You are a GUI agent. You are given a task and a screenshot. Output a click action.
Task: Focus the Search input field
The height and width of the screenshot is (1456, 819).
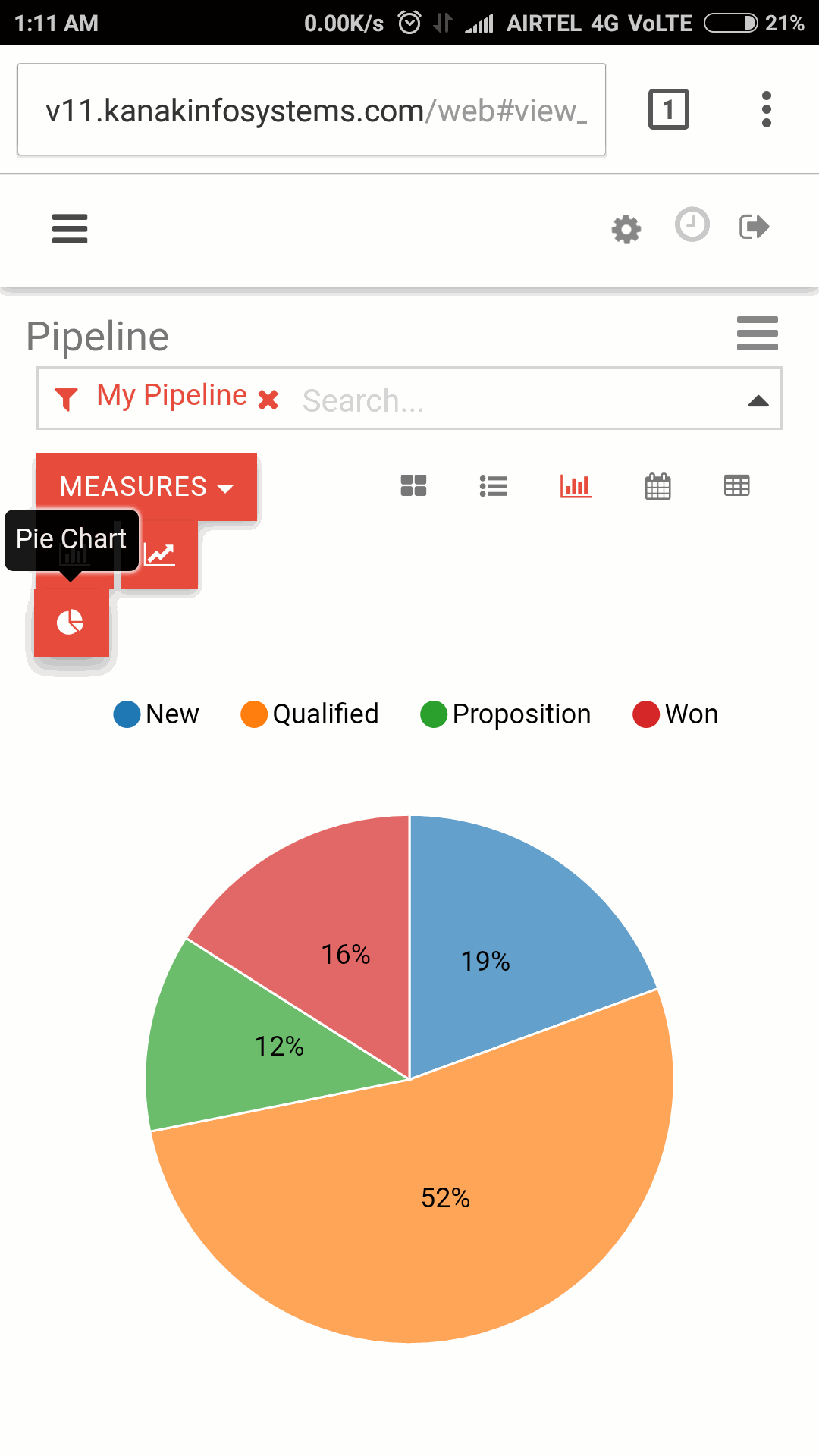click(516, 400)
